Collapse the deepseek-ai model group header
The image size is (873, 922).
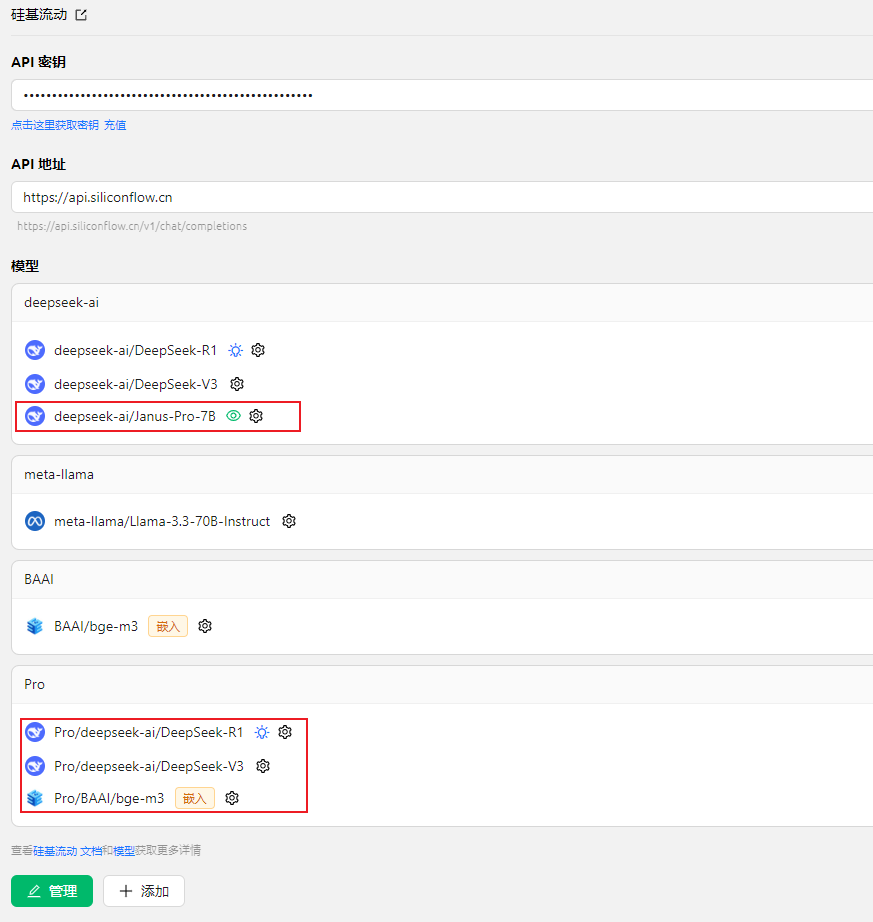tap(442, 303)
